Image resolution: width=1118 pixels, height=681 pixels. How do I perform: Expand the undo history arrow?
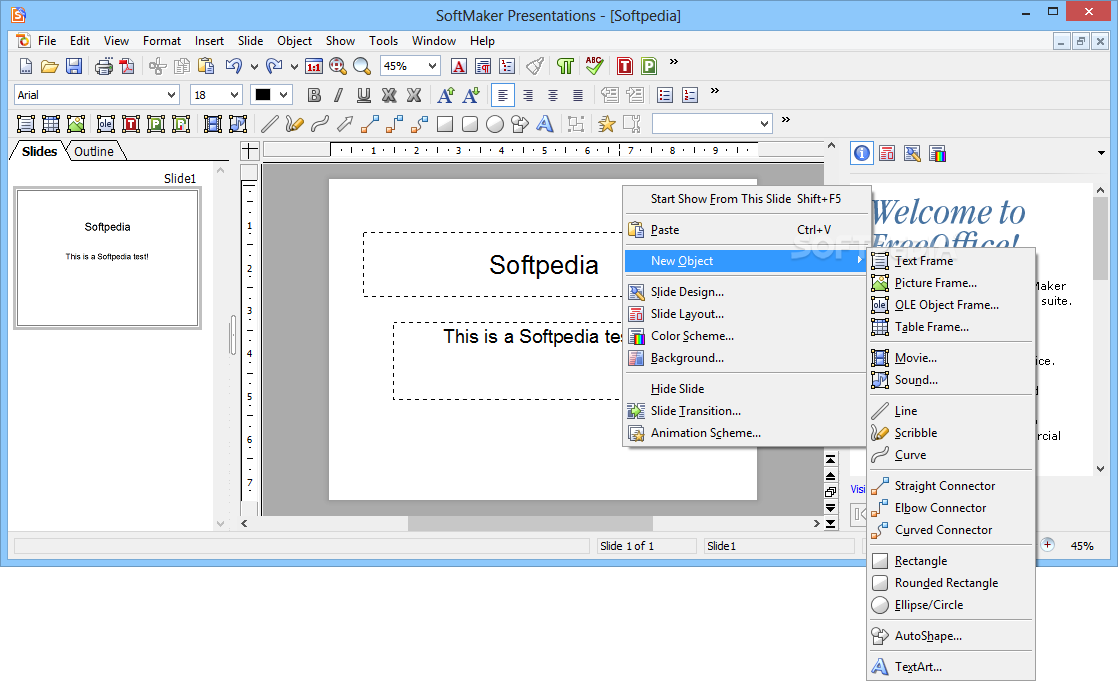[x=254, y=67]
